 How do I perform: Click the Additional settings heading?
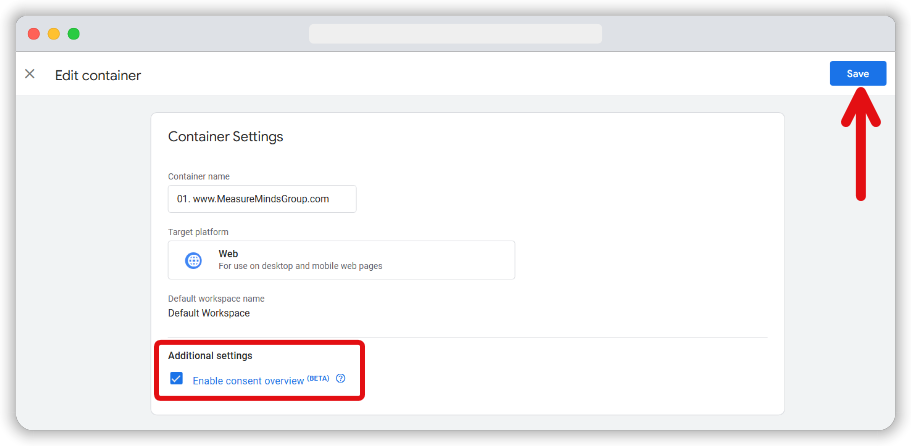click(x=210, y=355)
